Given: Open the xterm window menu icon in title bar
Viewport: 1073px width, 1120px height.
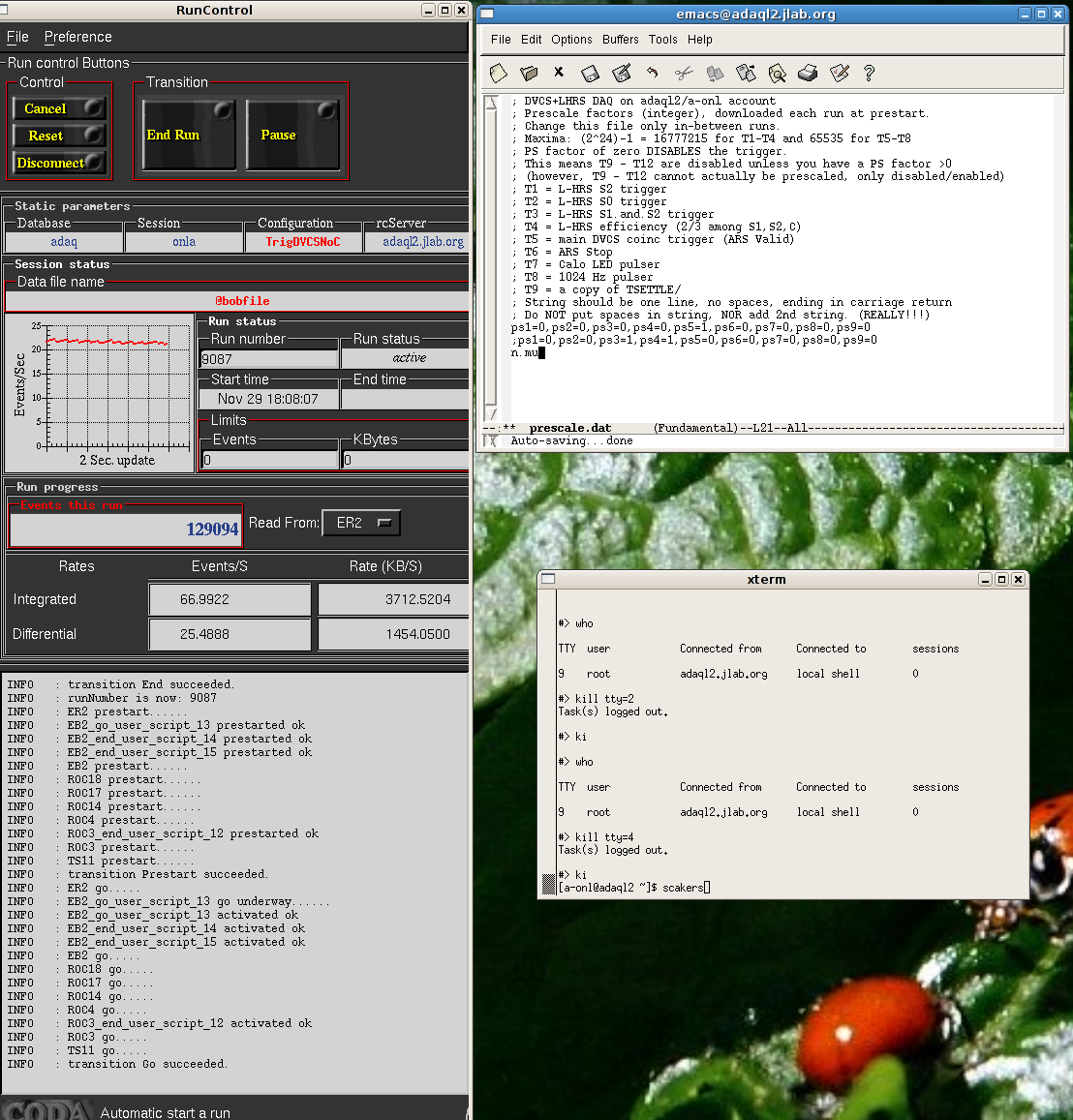Looking at the screenshot, I should pyautogui.click(x=548, y=579).
